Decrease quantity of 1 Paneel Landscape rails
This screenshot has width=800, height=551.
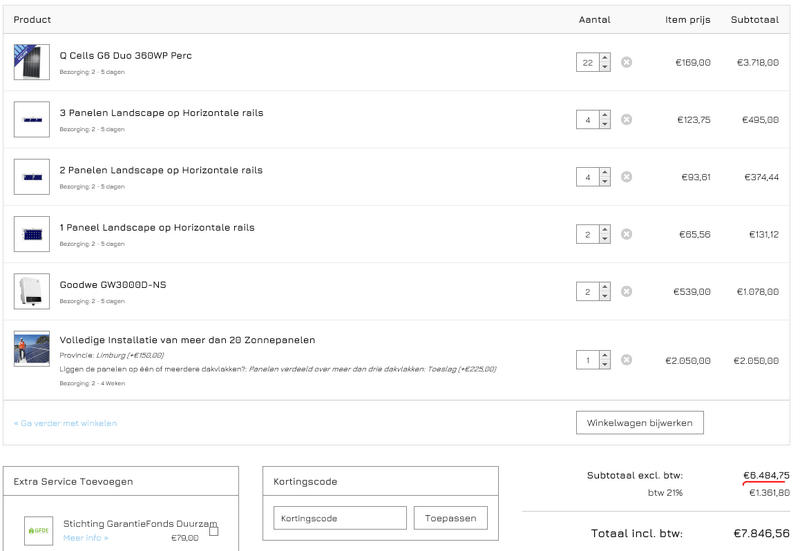pyautogui.click(x=605, y=239)
